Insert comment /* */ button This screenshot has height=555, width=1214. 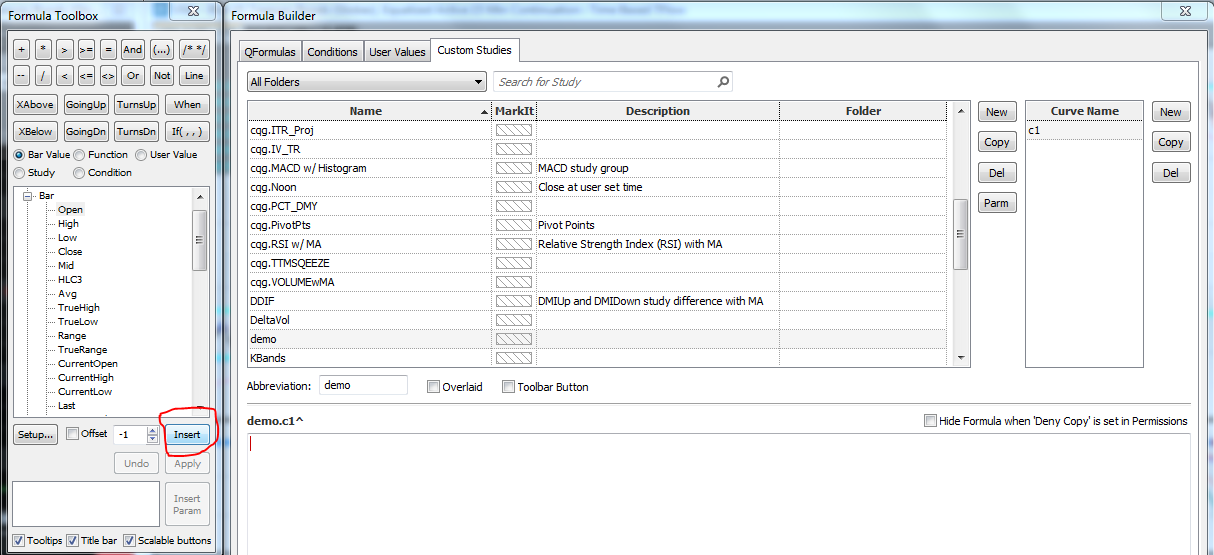point(194,49)
